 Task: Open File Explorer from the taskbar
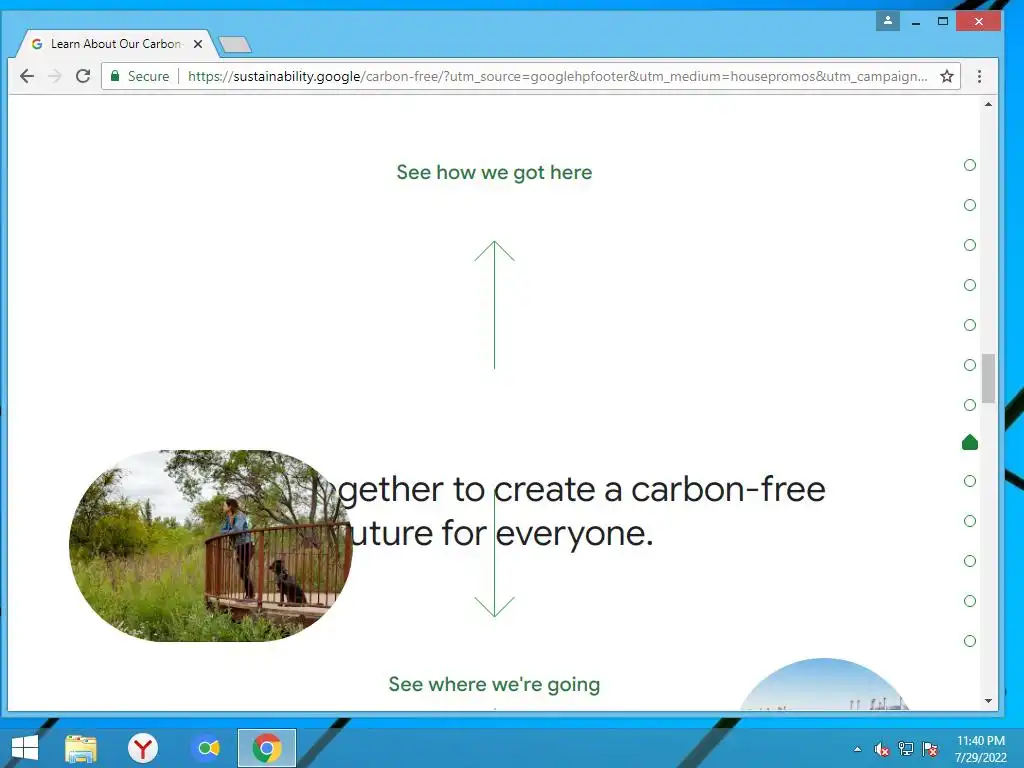[x=81, y=748]
